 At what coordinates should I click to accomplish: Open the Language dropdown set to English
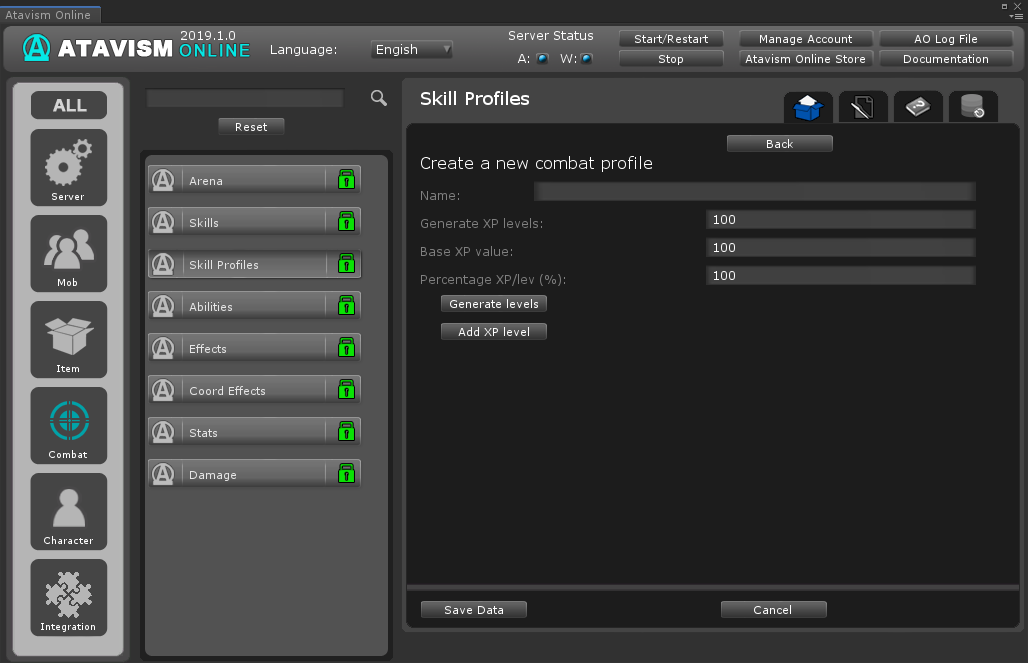[x=412, y=49]
